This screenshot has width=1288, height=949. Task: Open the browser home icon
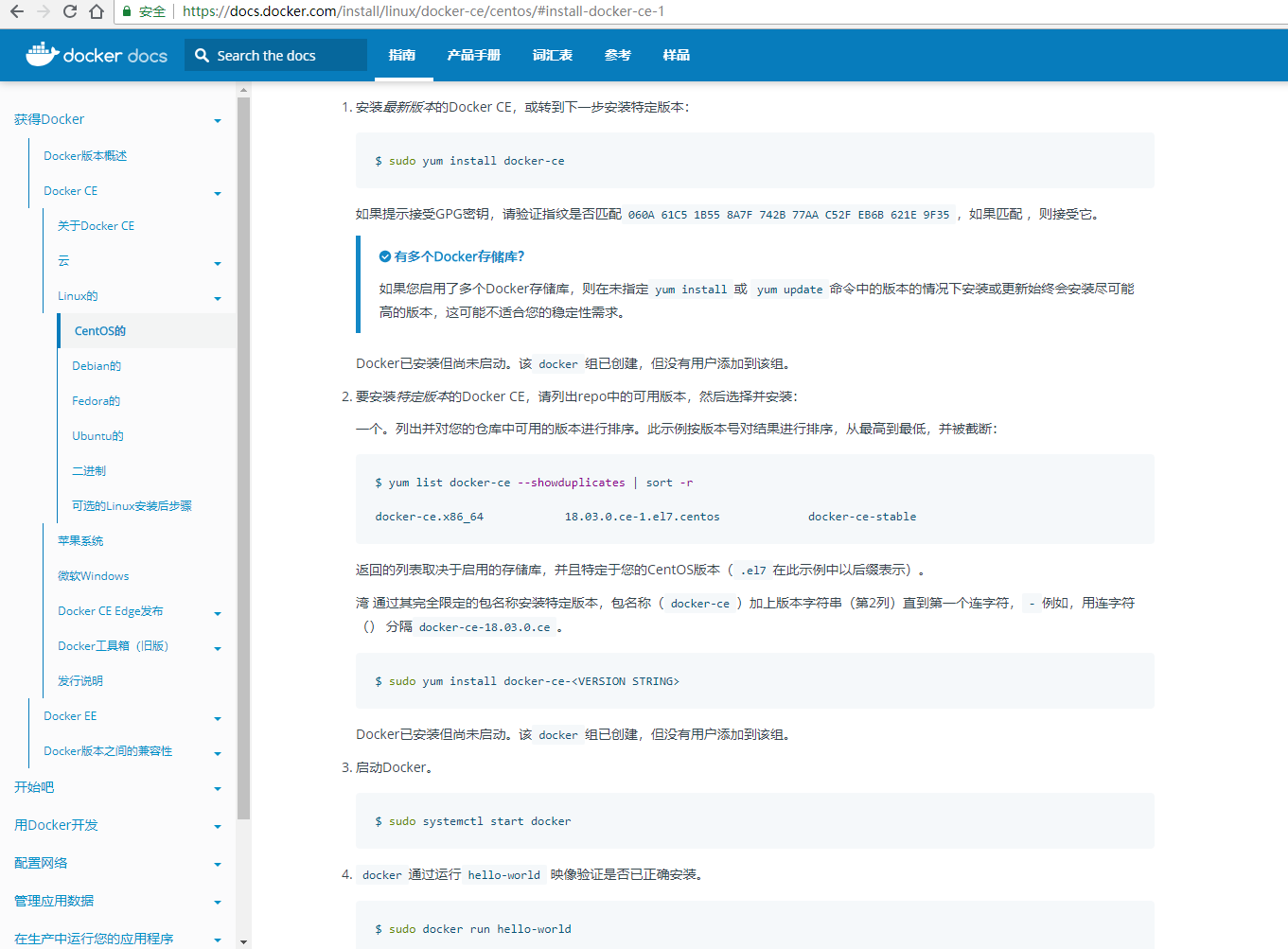pos(97,11)
